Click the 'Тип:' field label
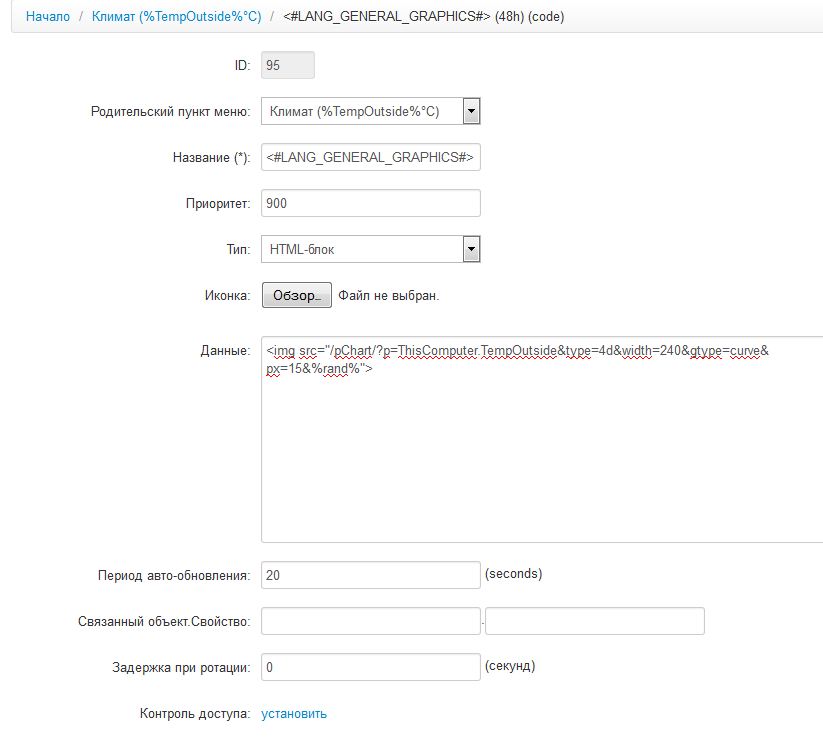This screenshot has width=823, height=740. point(236,249)
